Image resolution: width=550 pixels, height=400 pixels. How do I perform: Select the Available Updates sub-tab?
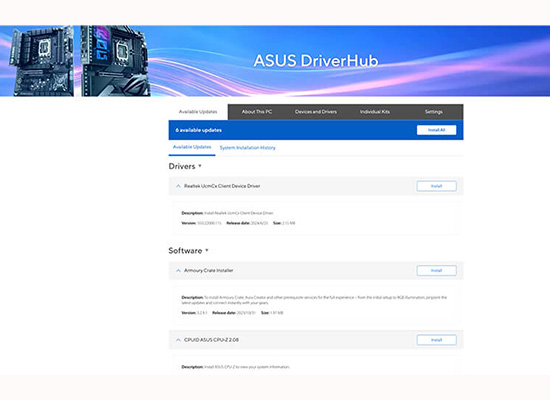[192, 147]
